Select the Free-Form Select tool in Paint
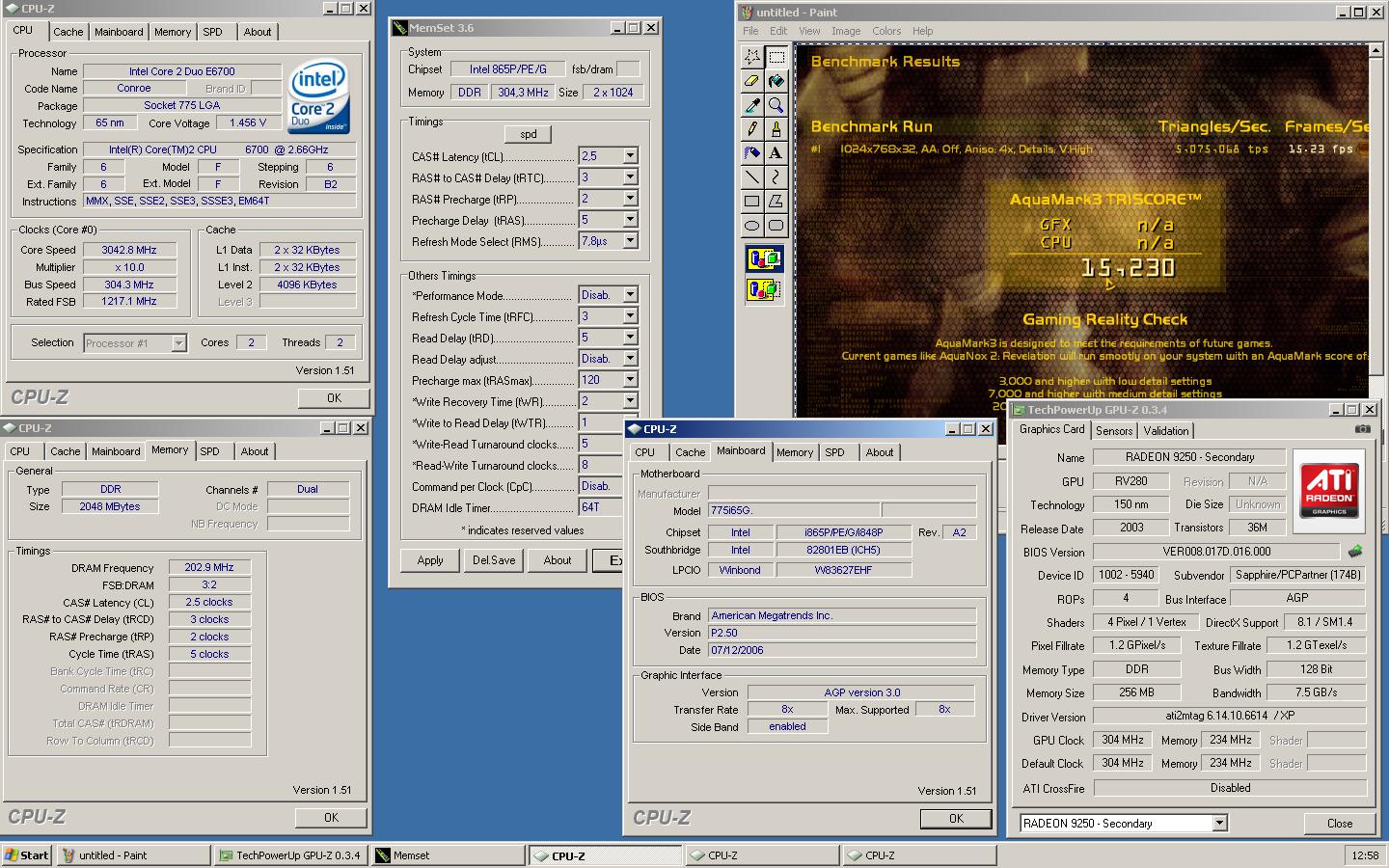 click(x=751, y=57)
